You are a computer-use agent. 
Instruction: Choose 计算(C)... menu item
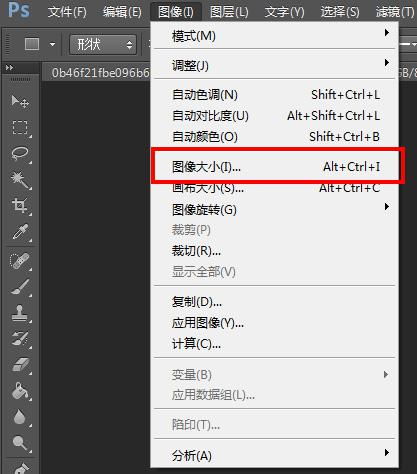point(274,344)
